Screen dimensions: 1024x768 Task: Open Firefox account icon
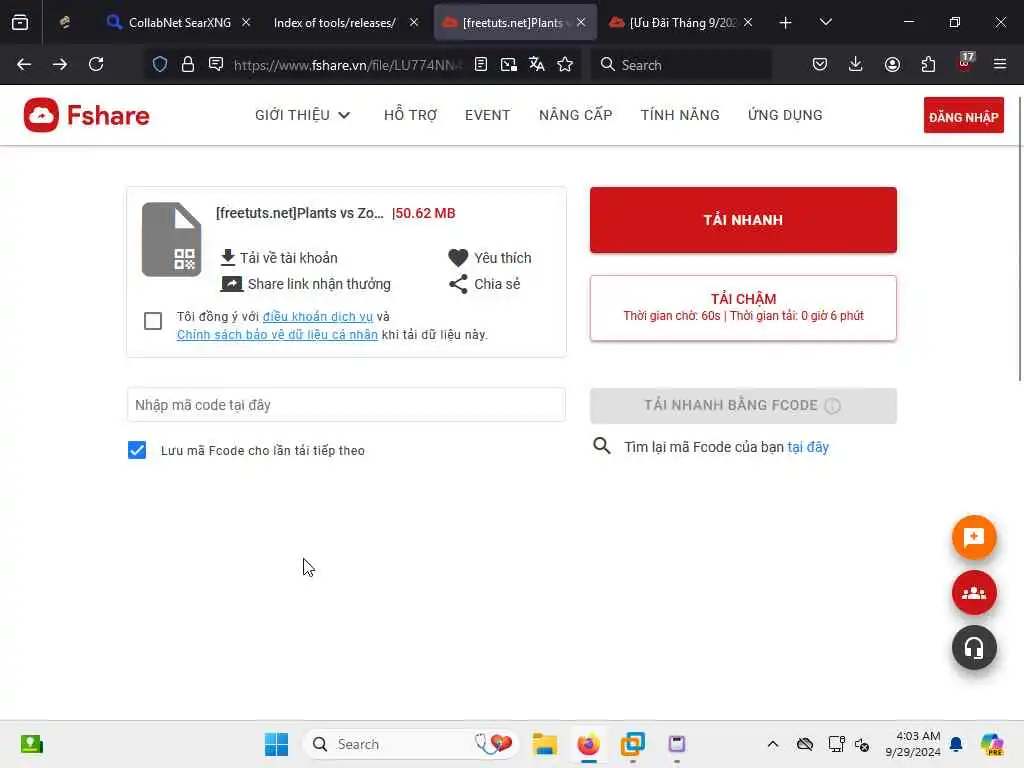pos(892,64)
